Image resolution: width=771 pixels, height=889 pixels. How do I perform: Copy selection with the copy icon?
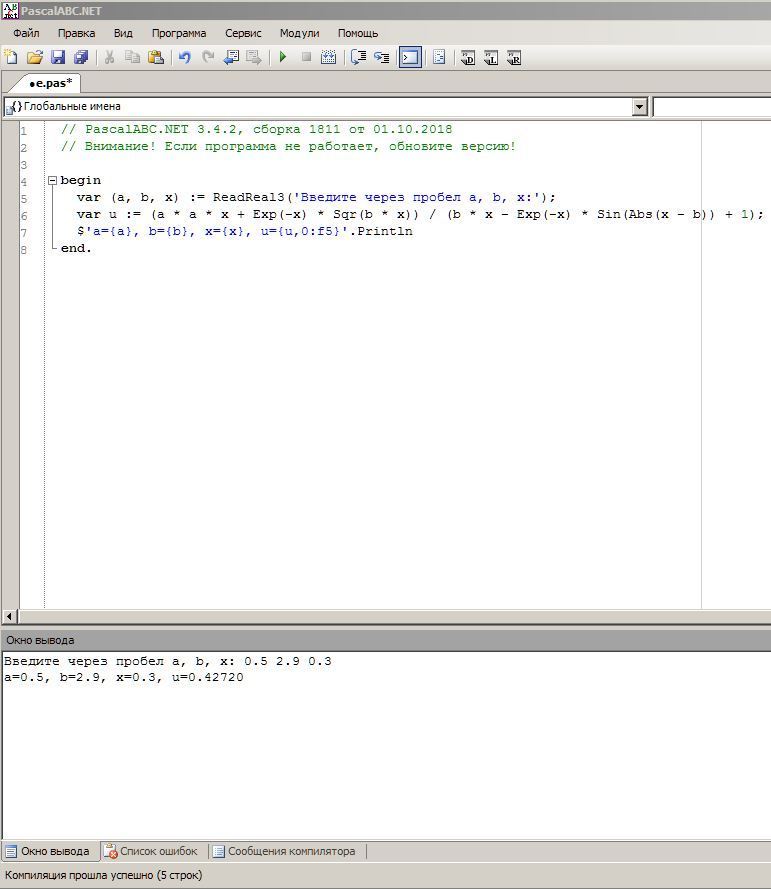coord(132,57)
